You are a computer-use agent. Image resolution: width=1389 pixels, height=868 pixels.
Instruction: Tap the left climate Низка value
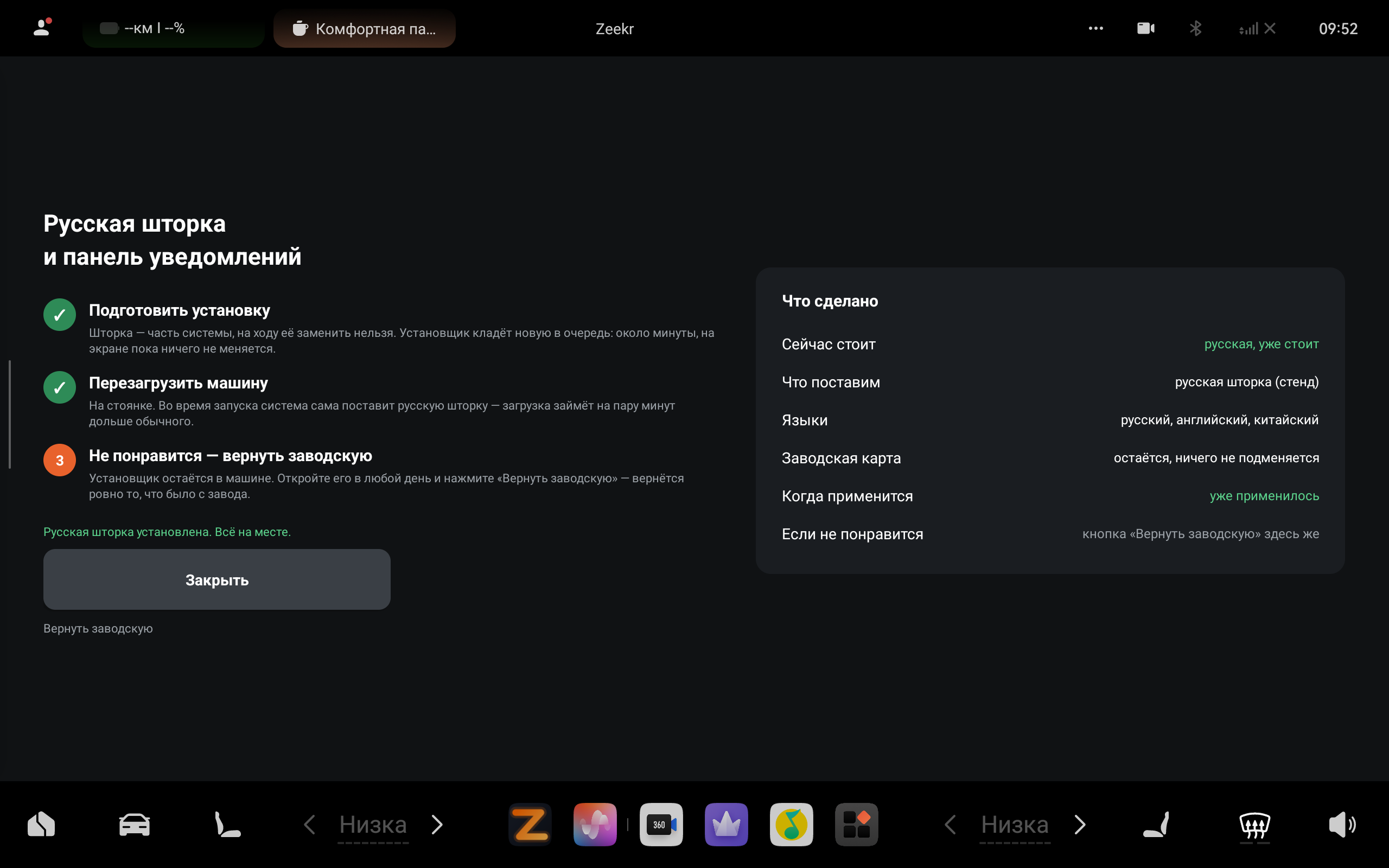[373, 825]
